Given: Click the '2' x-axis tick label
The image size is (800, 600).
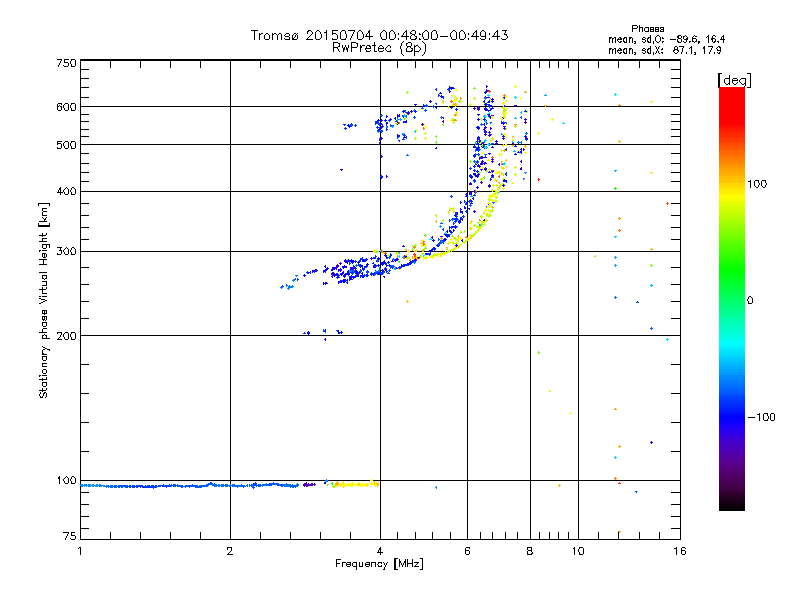Looking at the screenshot, I should point(230,551).
